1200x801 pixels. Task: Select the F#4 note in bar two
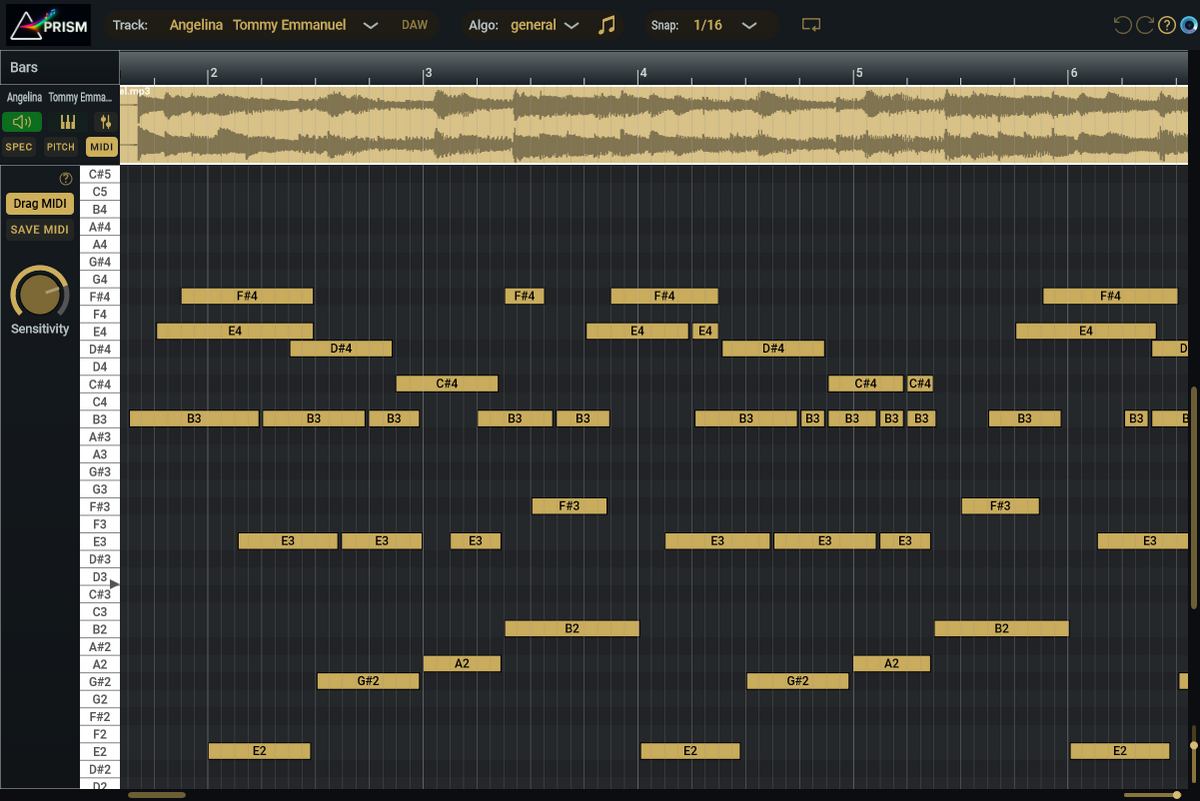tap(246, 296)
